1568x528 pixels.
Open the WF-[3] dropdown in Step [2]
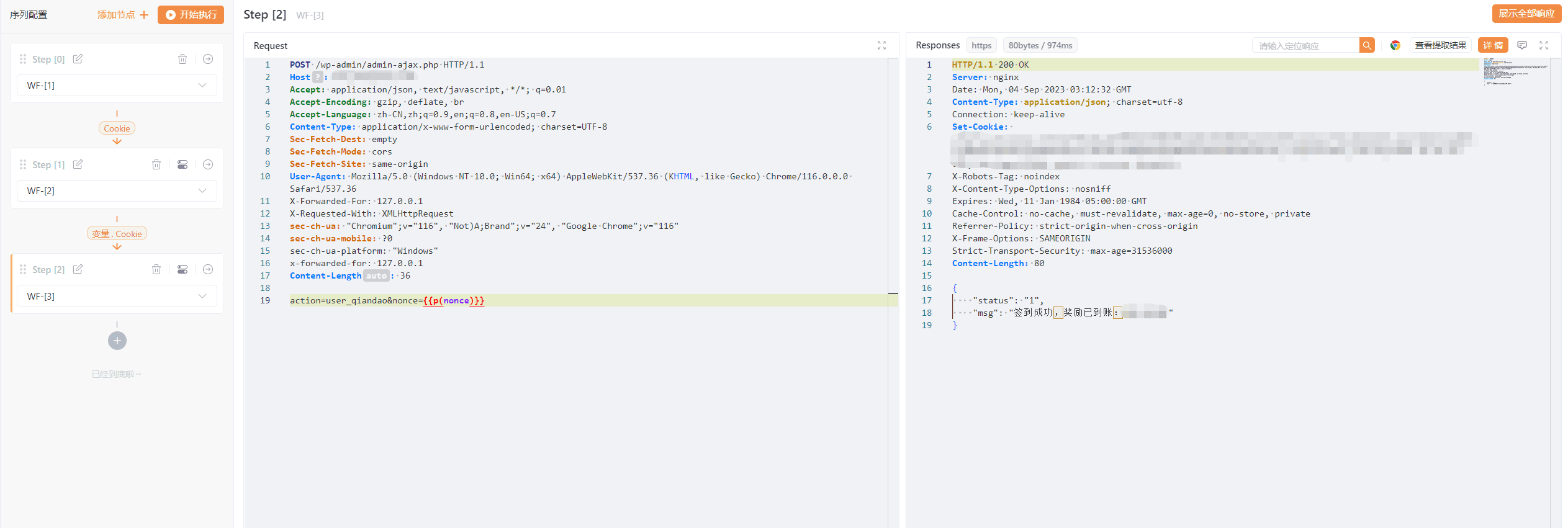[117, 297]
